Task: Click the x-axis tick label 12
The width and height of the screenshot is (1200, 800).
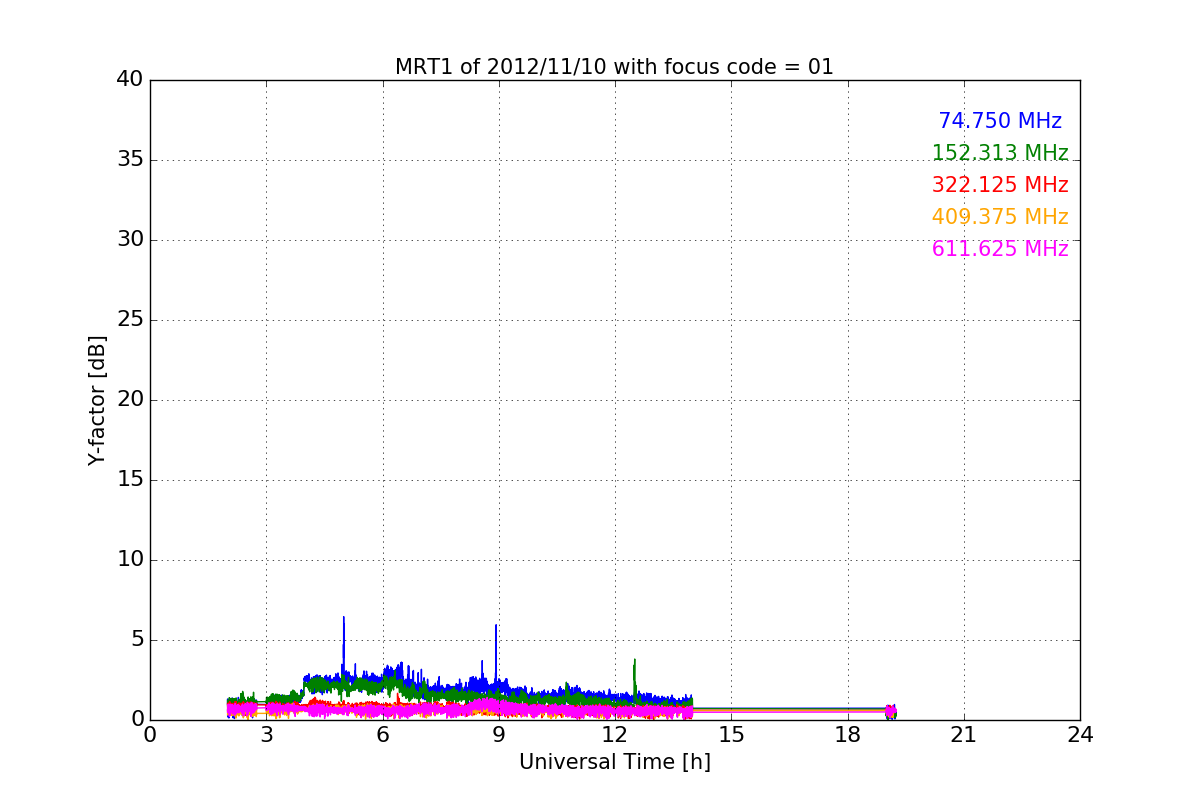Action: pyautogui.click(x=615, y=735)
